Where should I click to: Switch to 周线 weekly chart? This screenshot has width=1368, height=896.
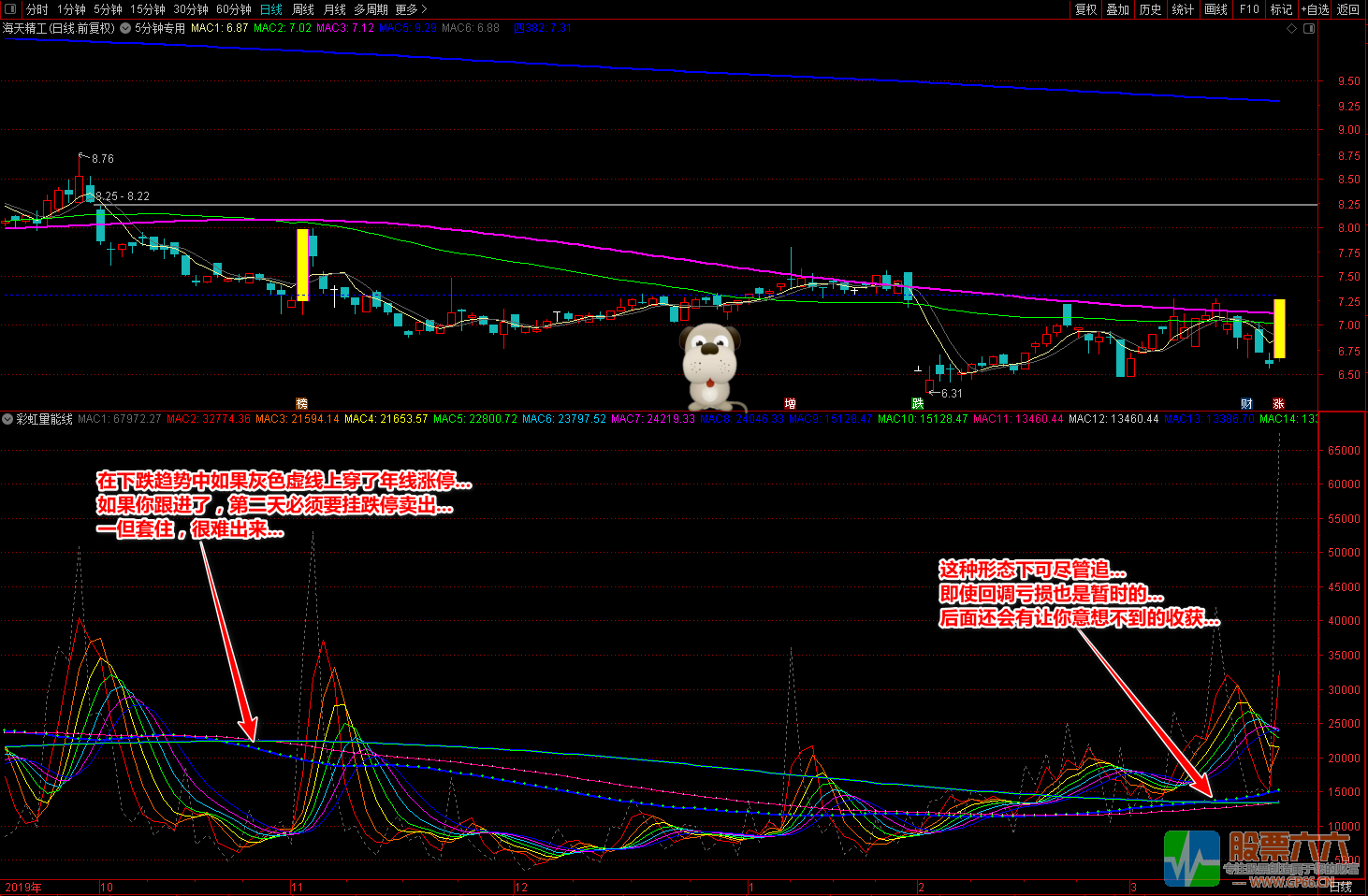point(303,9)
